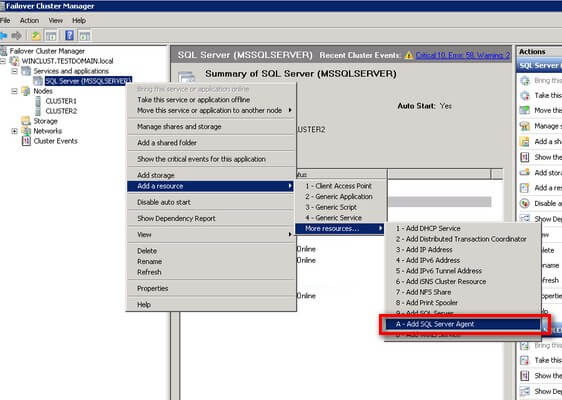Click the root Failover Cluster Manager tree icon
Viewport: 562px width, 400px height.
point(4,51)
